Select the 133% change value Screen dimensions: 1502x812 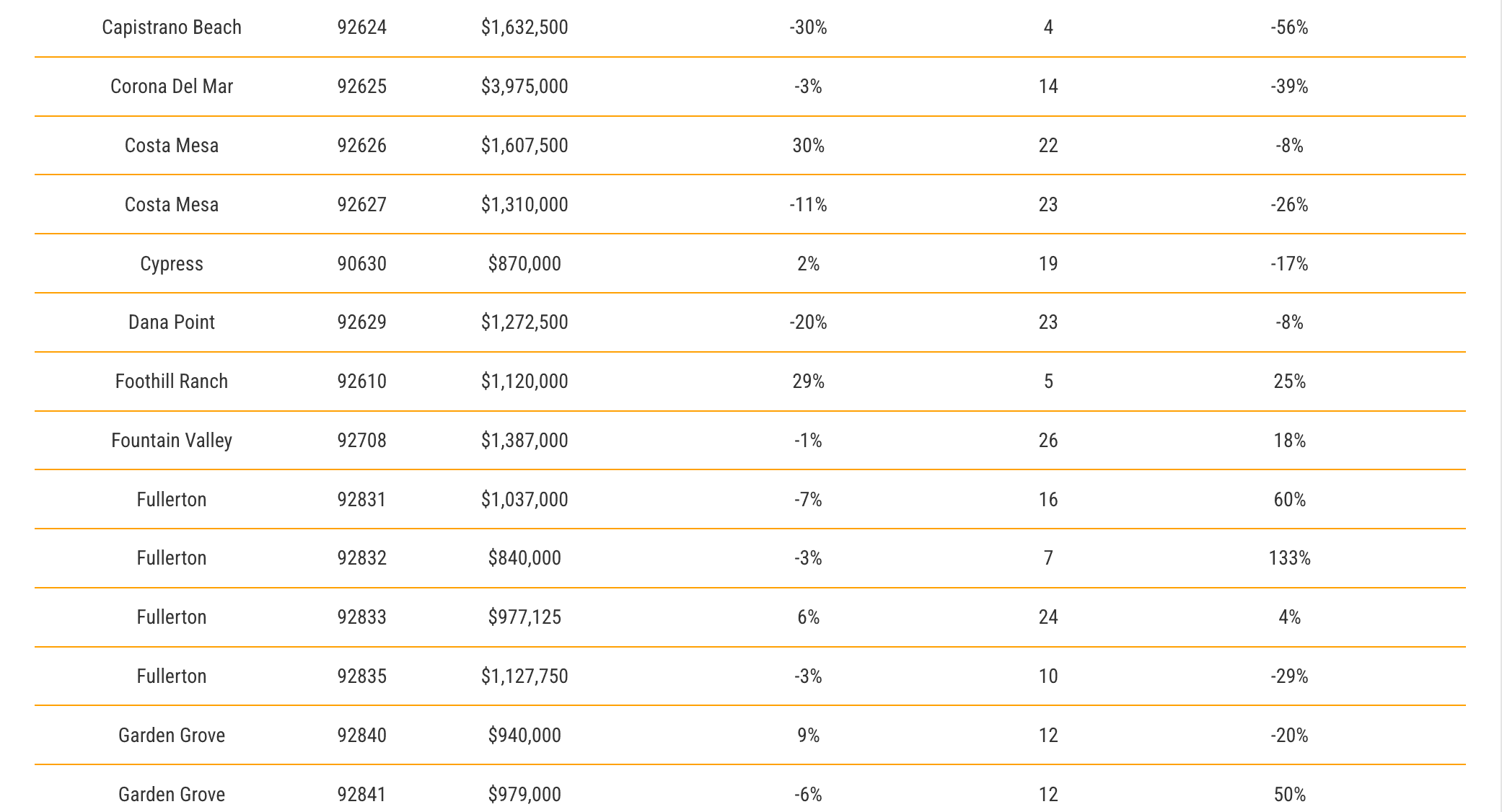click(1289, 558)
